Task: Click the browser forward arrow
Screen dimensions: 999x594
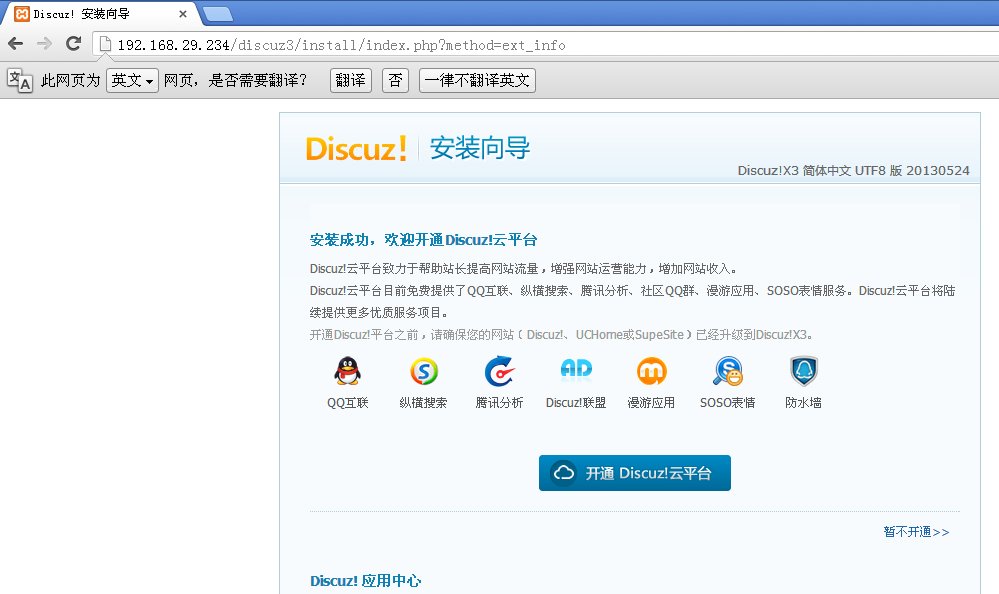Action: click(44, 43)
